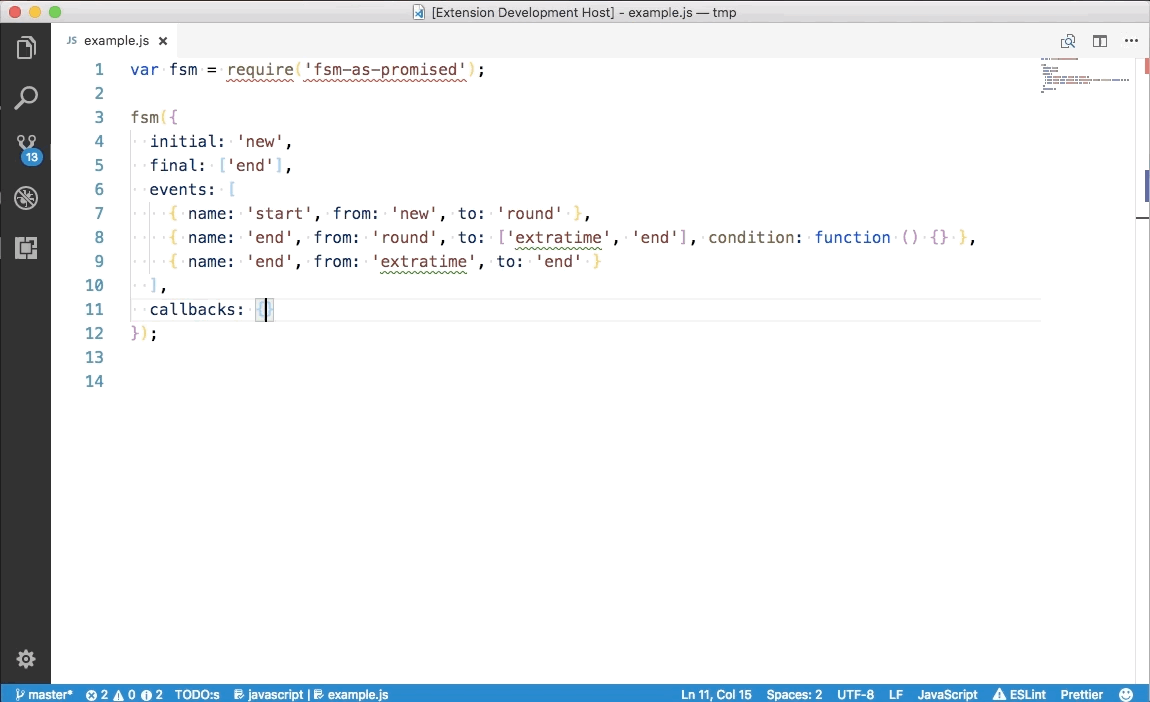Open the Extensions view in activity bar
Screen dimensions: 1150x702
click(x=26, y=248)
